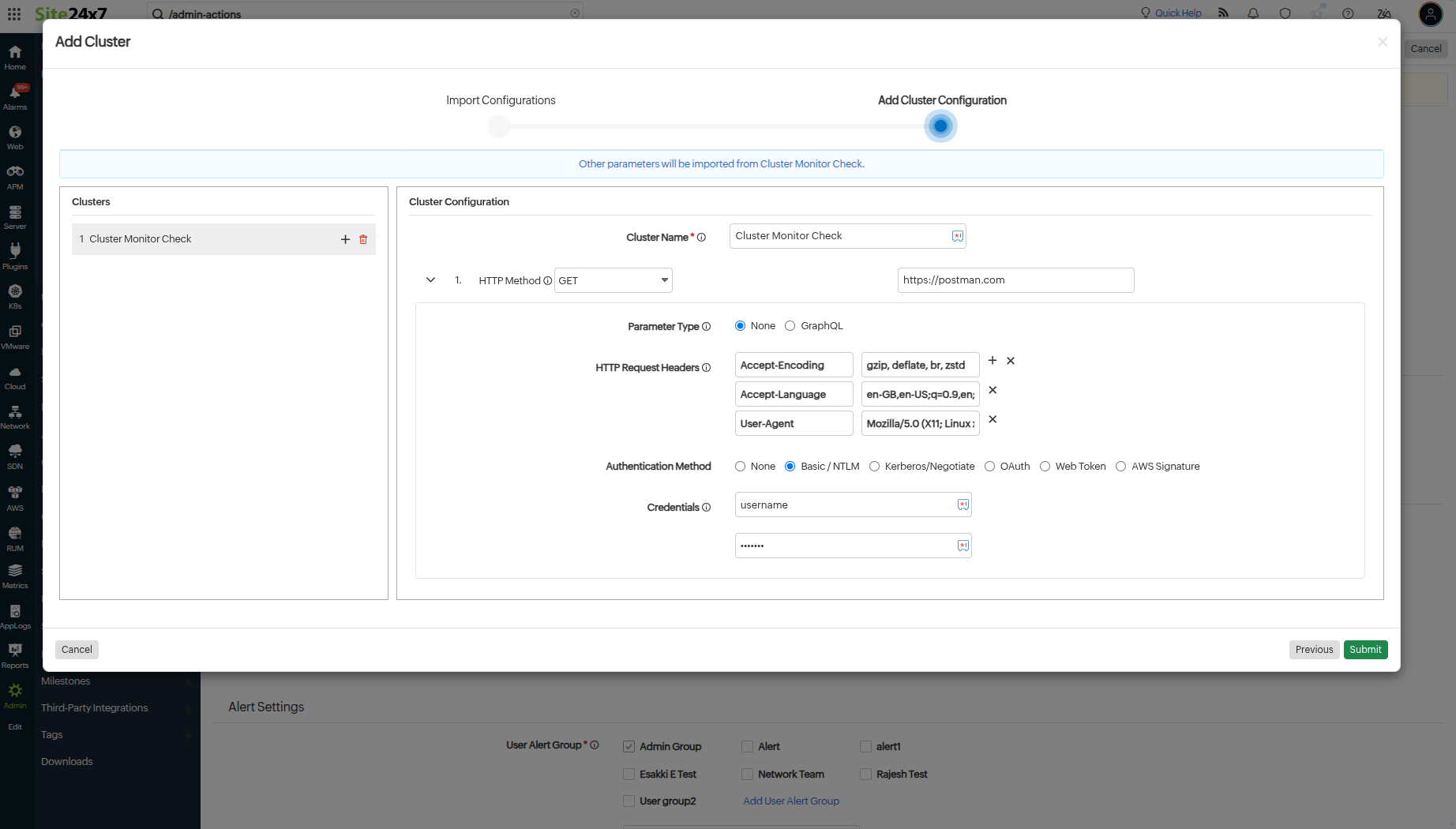Enable the GraphQL parameter type

click(x=790, y=325)
